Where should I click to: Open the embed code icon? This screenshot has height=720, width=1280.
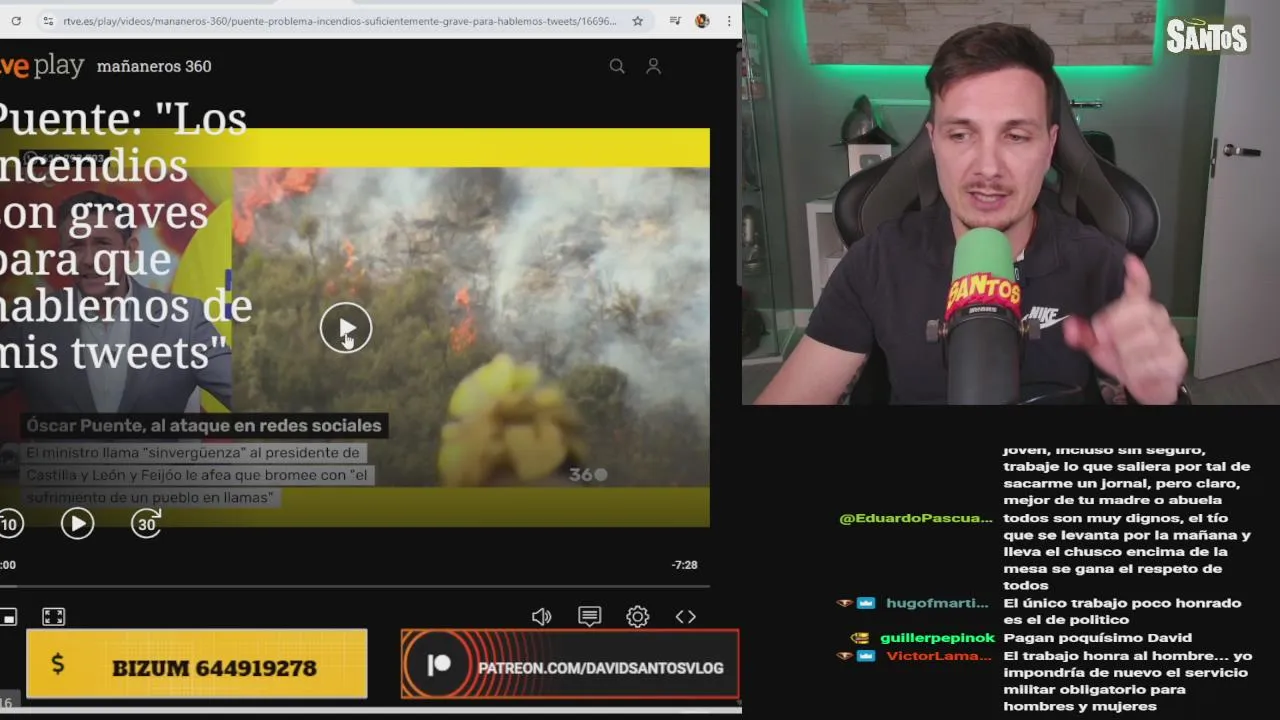(686, 617)
